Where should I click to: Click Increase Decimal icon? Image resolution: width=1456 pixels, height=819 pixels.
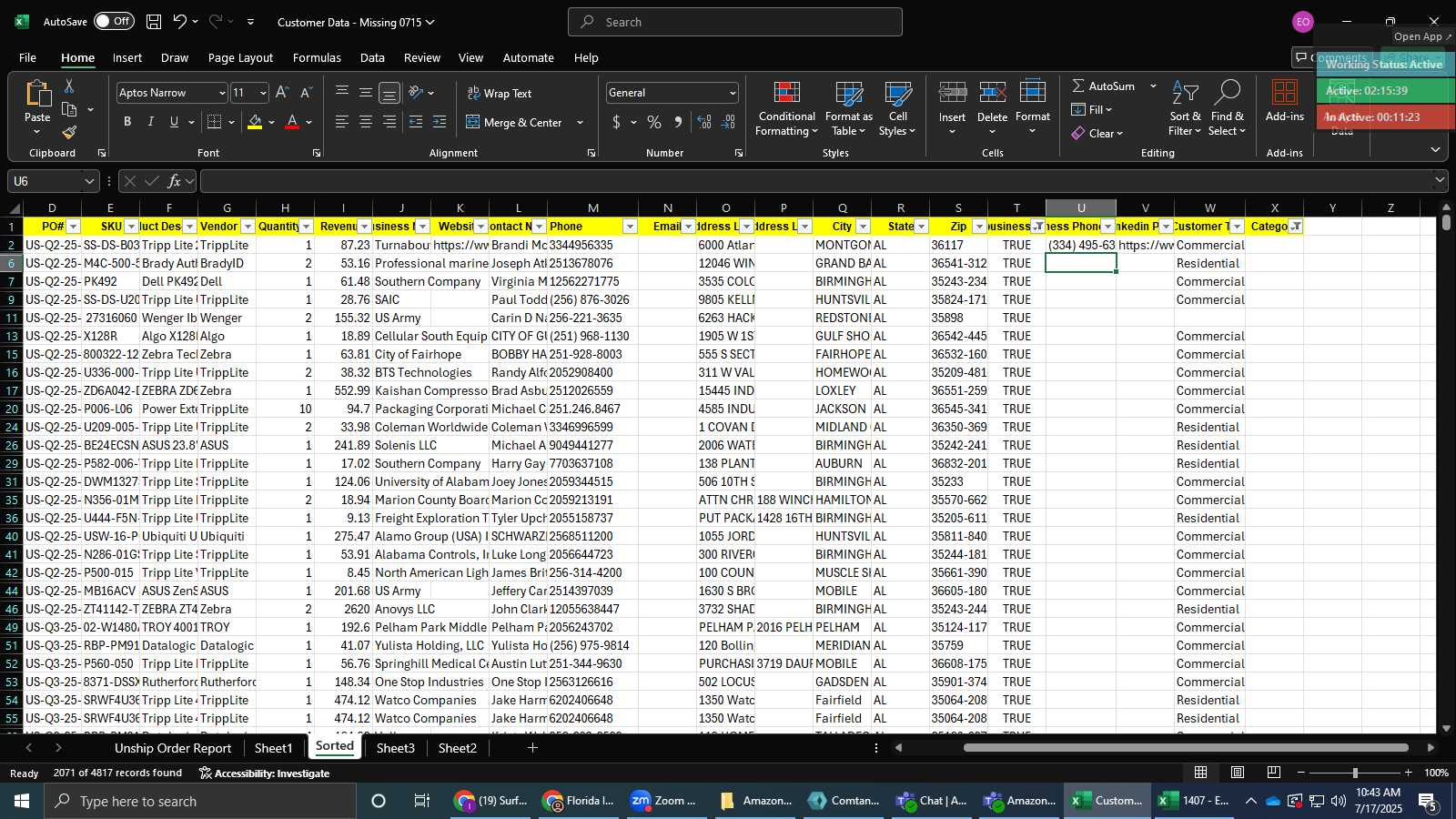click(704, 122)
